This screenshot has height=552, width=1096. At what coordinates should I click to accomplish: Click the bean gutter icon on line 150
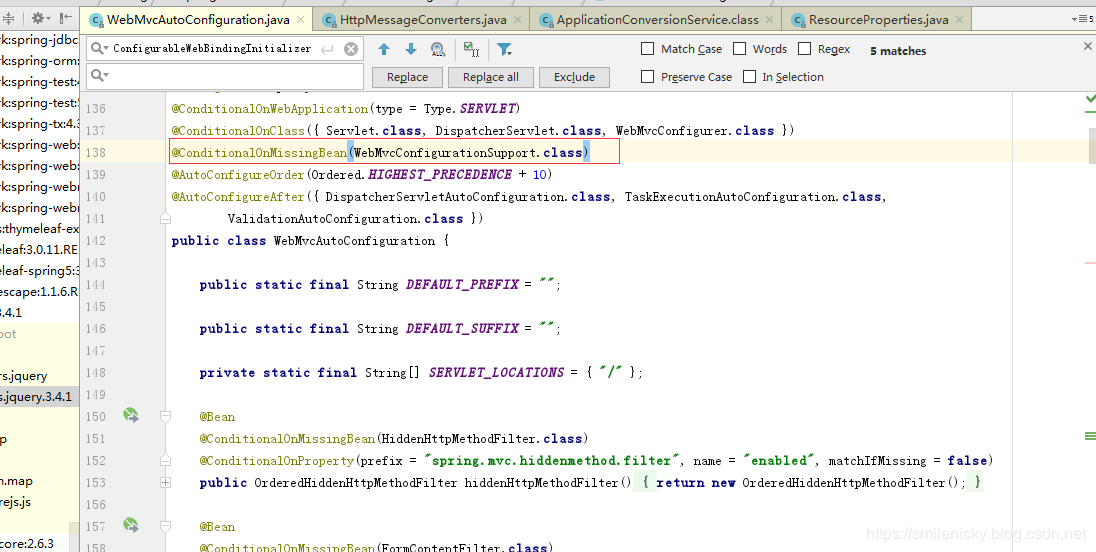(130, 415)
